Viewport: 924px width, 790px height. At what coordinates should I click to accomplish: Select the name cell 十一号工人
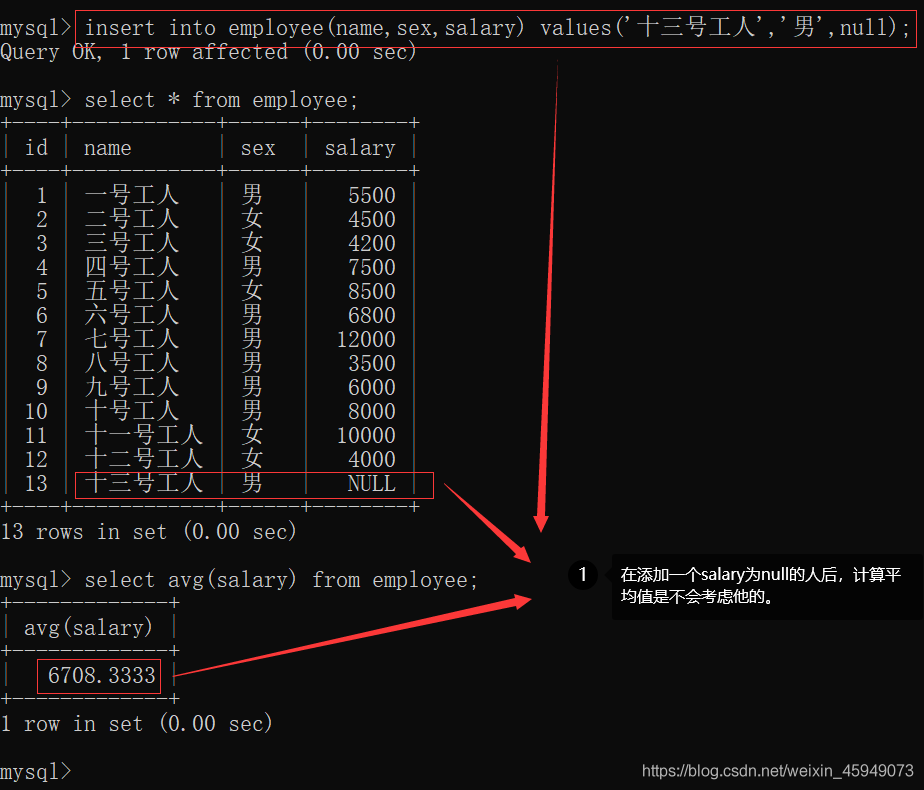pyautogui.click(x=144, y=435)
